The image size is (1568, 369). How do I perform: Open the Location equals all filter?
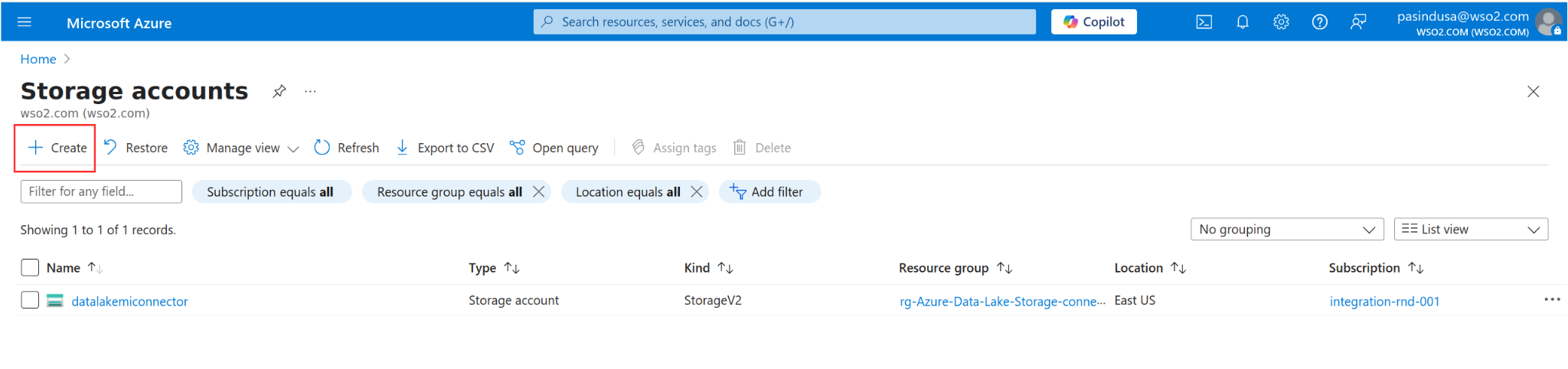(x=628, y=192)
